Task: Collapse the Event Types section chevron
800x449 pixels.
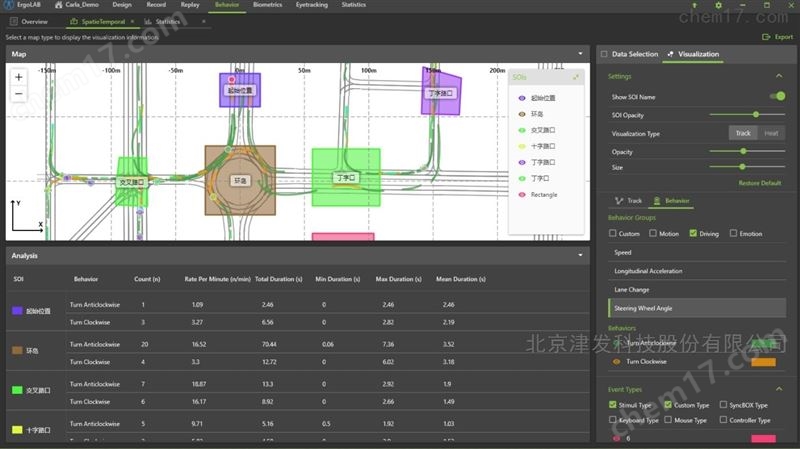Action: pyautogui.click(x=779, y=389)
